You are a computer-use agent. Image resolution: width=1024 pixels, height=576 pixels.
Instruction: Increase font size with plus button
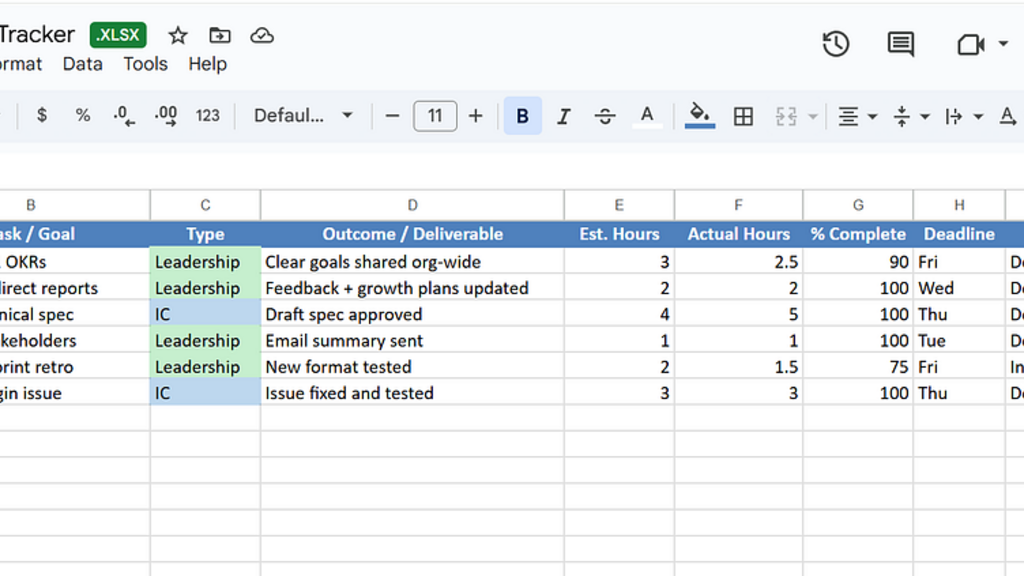click(x=476, y=116)
